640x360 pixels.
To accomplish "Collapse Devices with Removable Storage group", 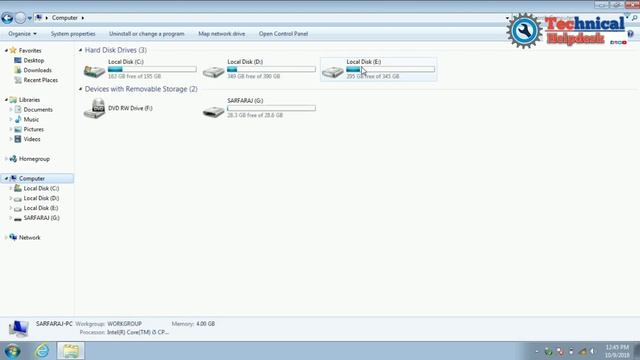I will [x=80, y=89].
